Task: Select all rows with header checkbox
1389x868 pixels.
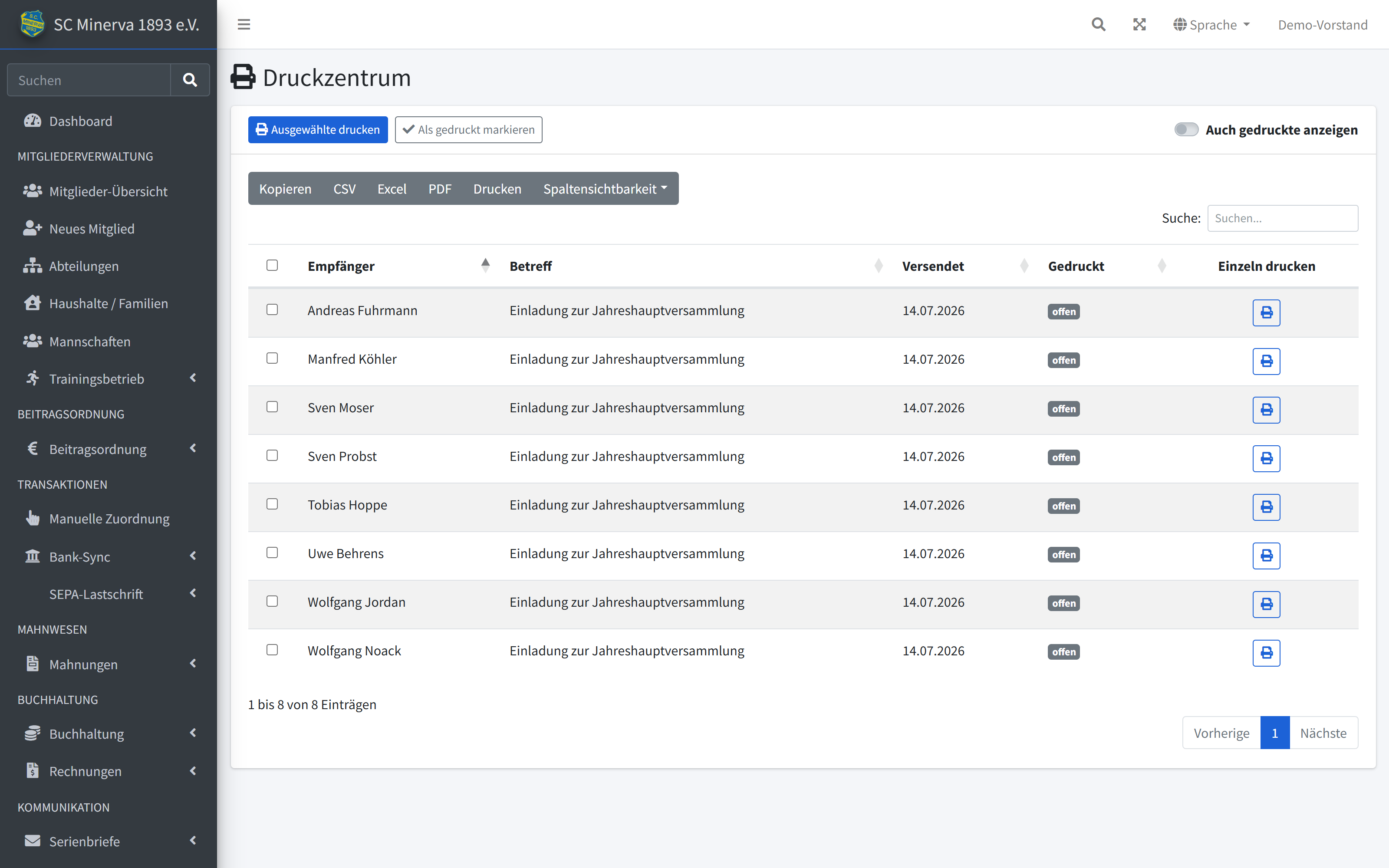Action: click(272, 265)
